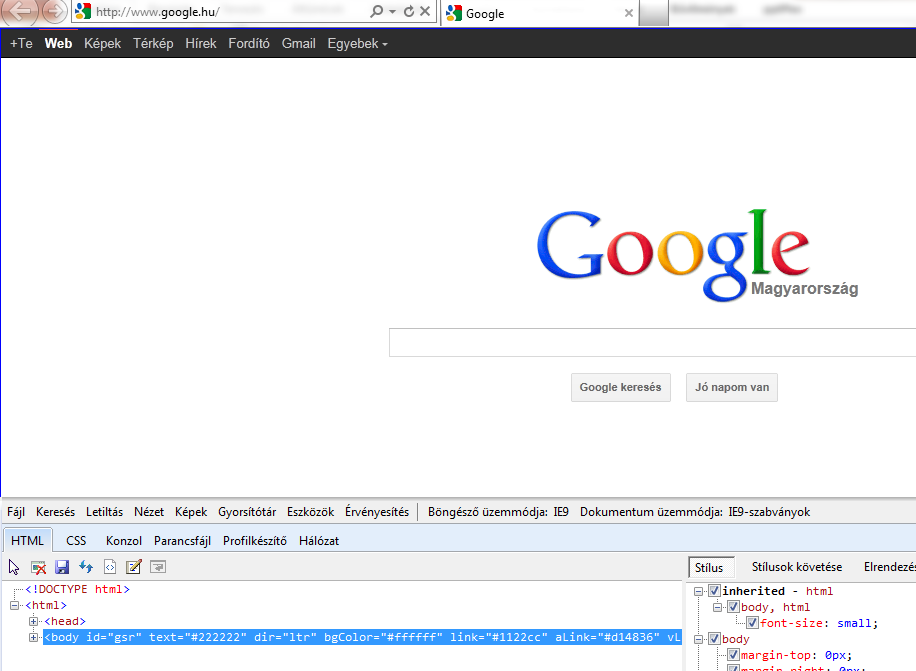Select the highlighted <body id="gsr"> row
The width and height of the screenshot is (916, 671).
363,637
